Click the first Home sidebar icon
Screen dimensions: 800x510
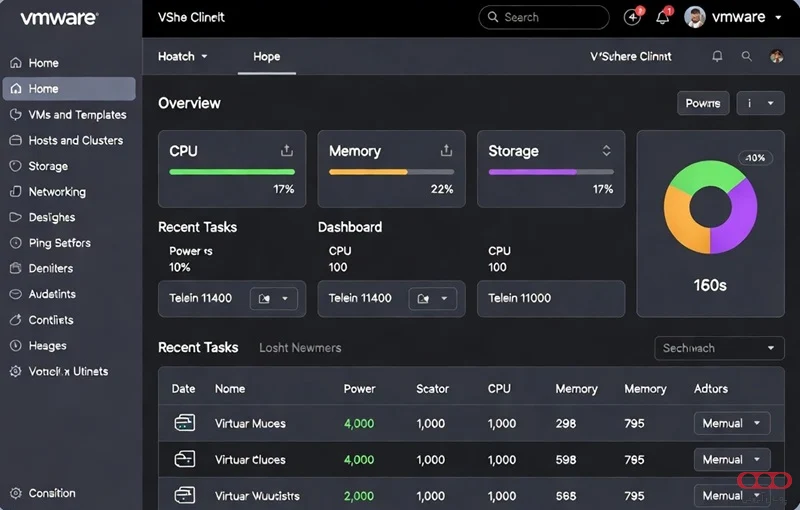point(16,63)
